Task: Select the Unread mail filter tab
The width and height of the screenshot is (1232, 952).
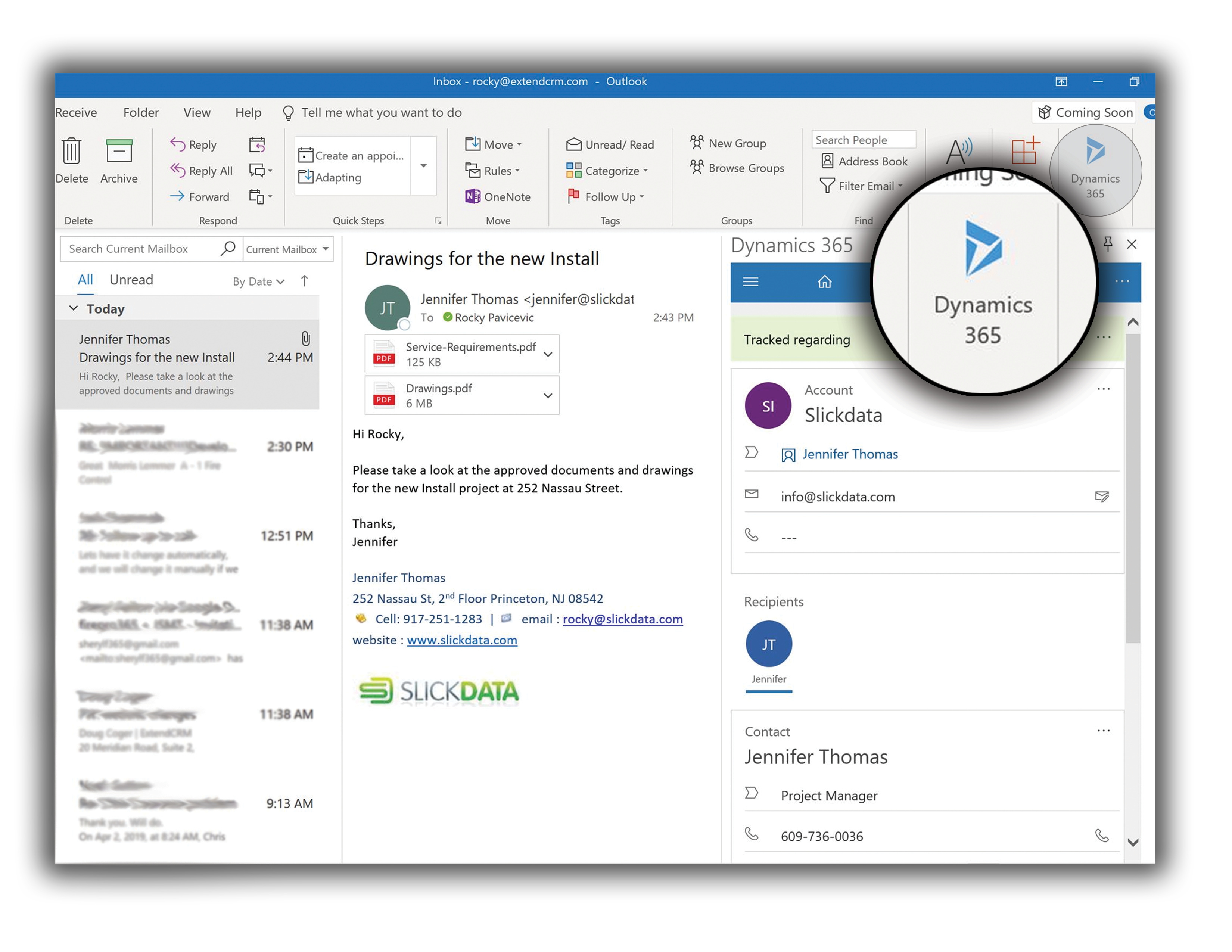Action: pyautogui.click(x=131, y=280)
